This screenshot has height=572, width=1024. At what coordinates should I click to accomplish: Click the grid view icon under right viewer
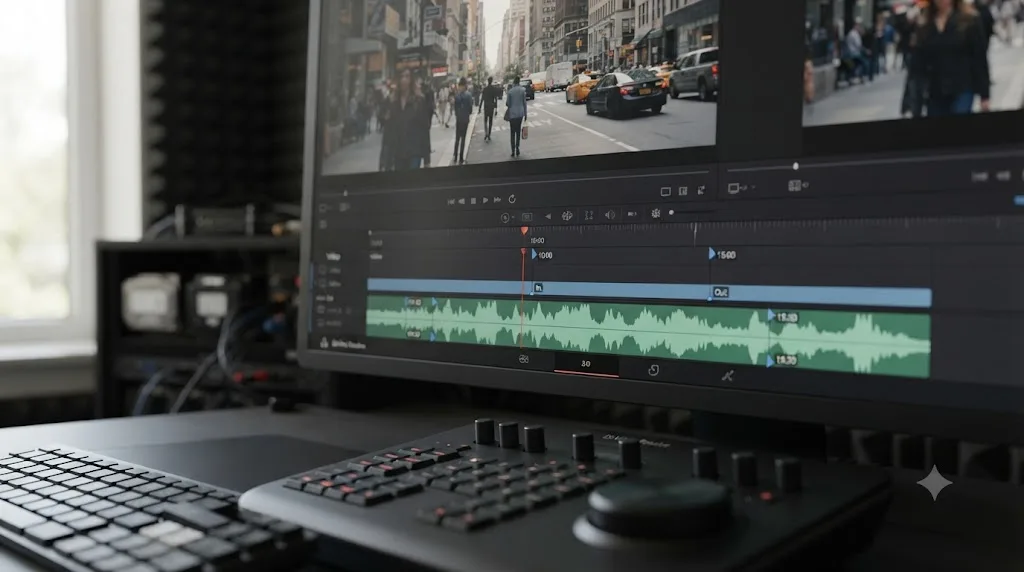tap(797, 186)
